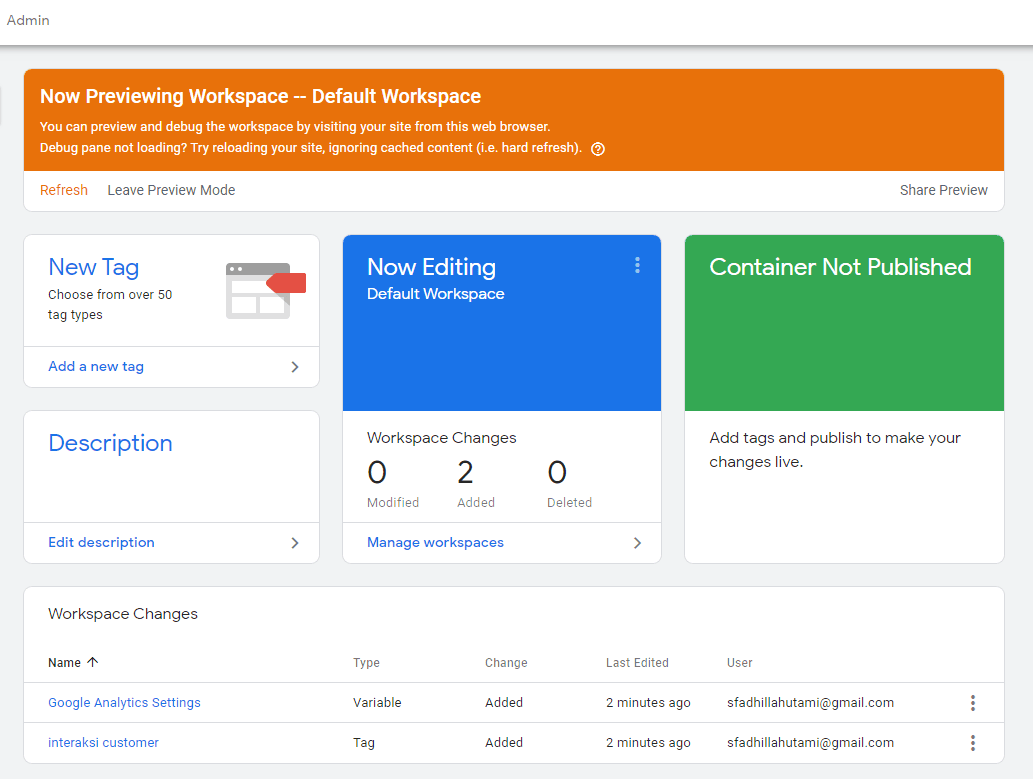1033x779 pixels.
Task: Leave Preview Mode
Action: [x=171, y=190]
